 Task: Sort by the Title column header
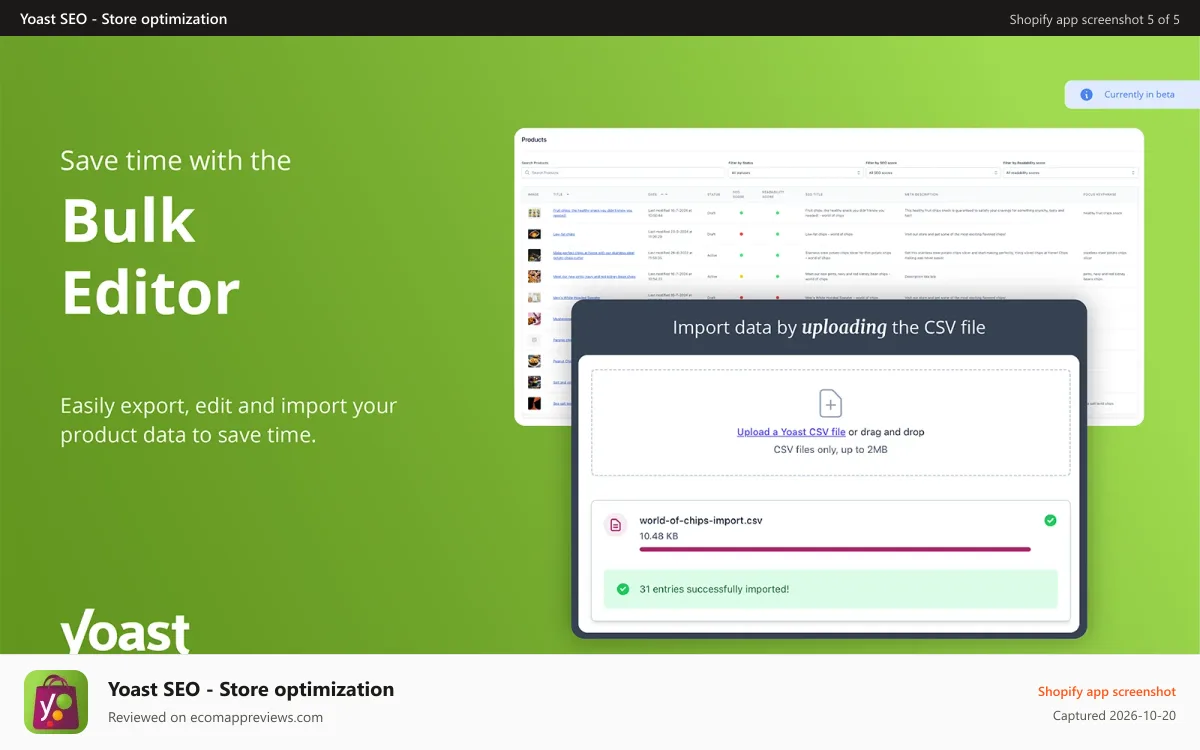point(561,194)
